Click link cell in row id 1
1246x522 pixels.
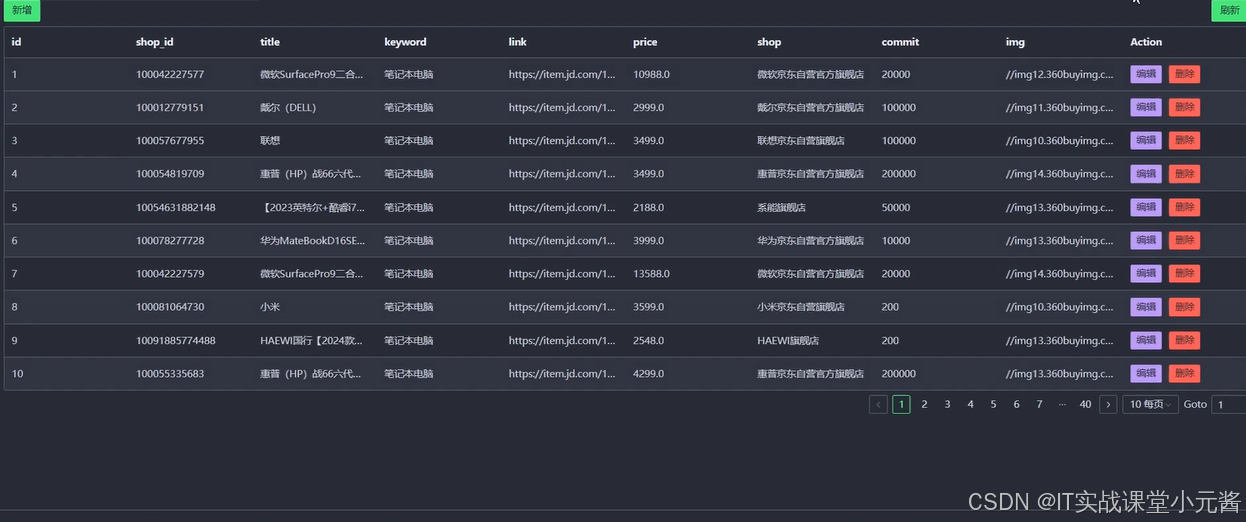tap(562, 74)
